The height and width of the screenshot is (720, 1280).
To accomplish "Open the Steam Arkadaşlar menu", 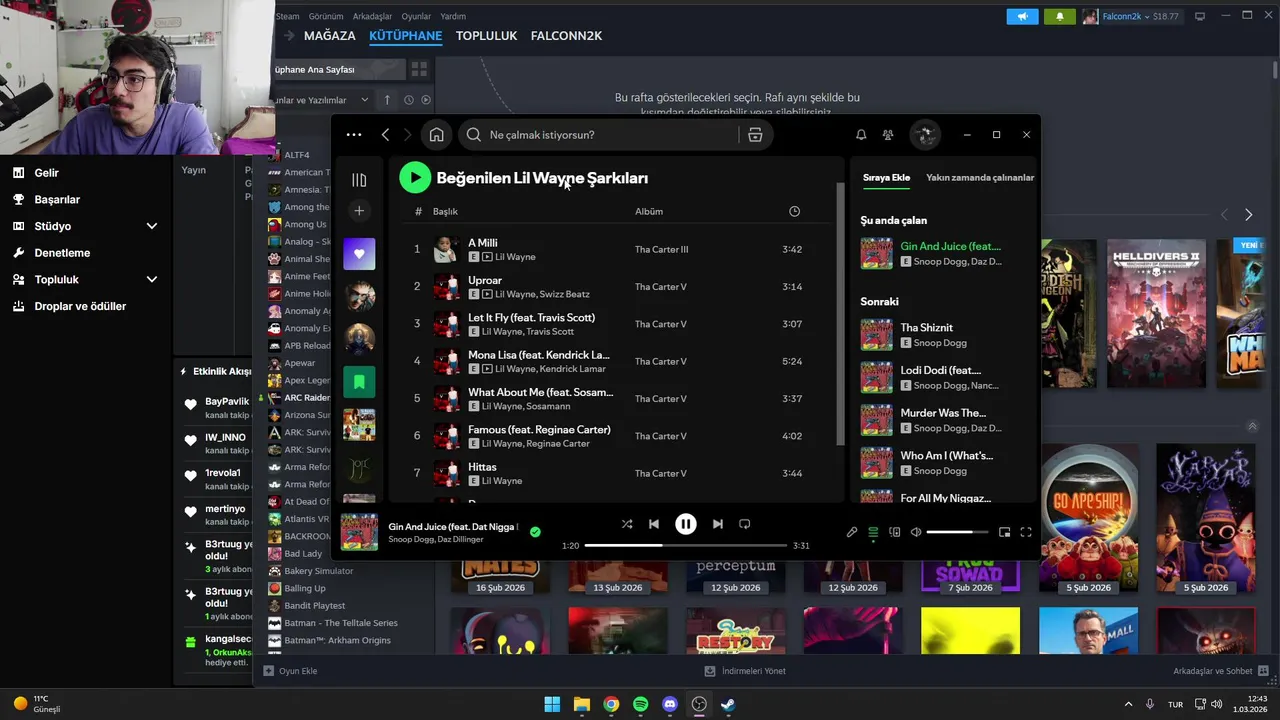I will [373, 16].
